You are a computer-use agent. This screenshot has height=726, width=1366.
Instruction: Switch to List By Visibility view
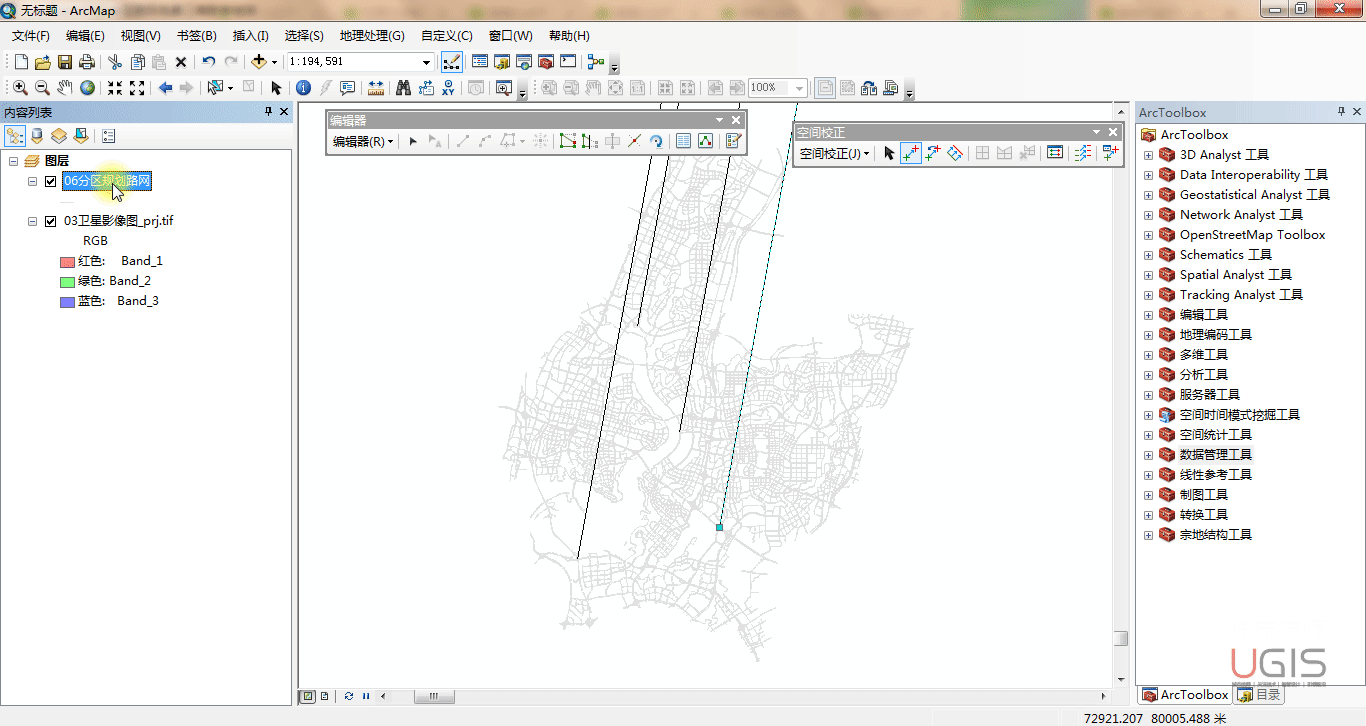tap(59, 136)
